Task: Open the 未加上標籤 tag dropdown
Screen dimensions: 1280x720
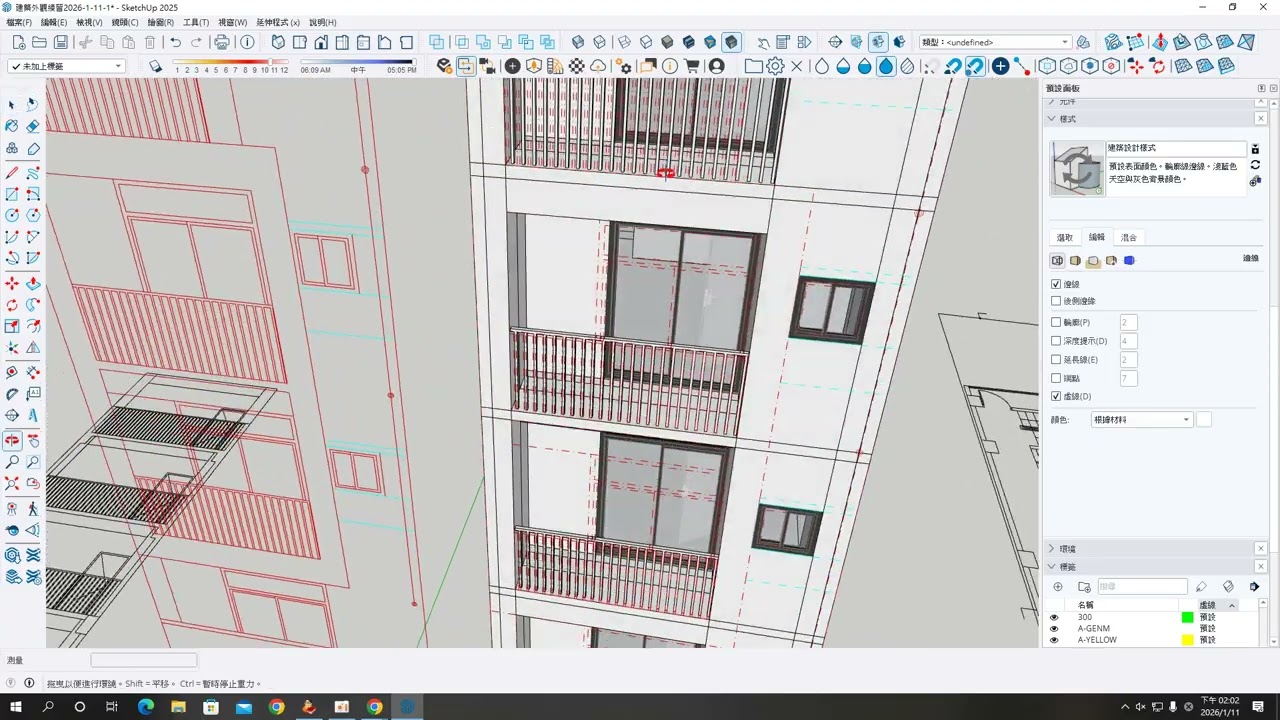Action: [66, 66]
